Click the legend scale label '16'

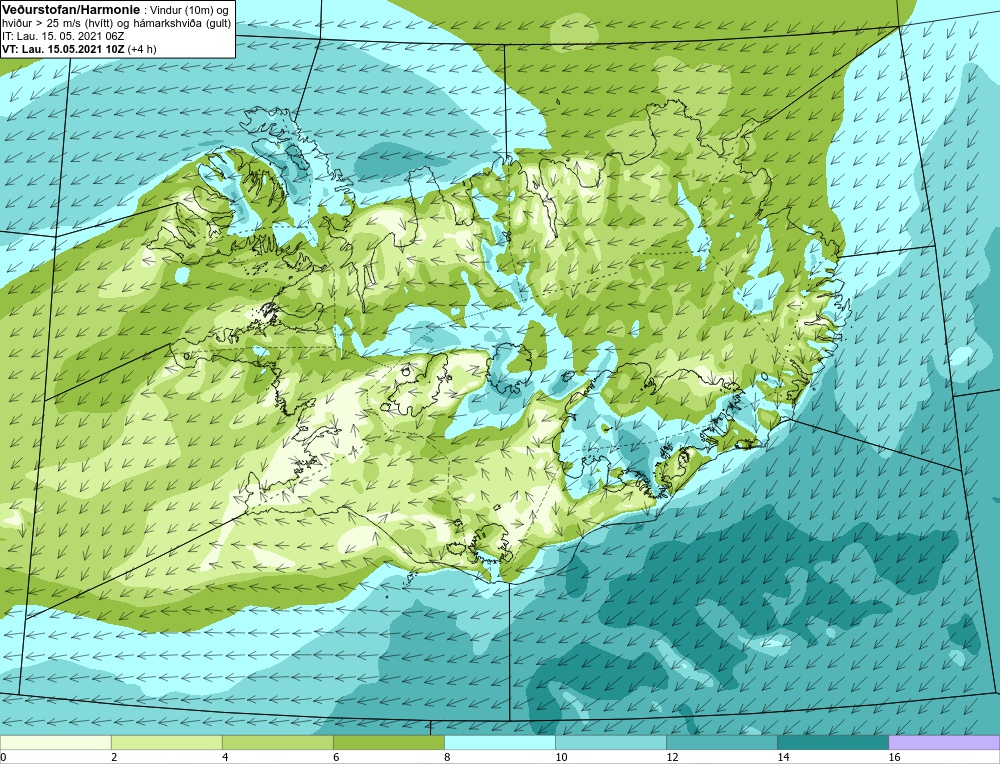pos(894,758)
